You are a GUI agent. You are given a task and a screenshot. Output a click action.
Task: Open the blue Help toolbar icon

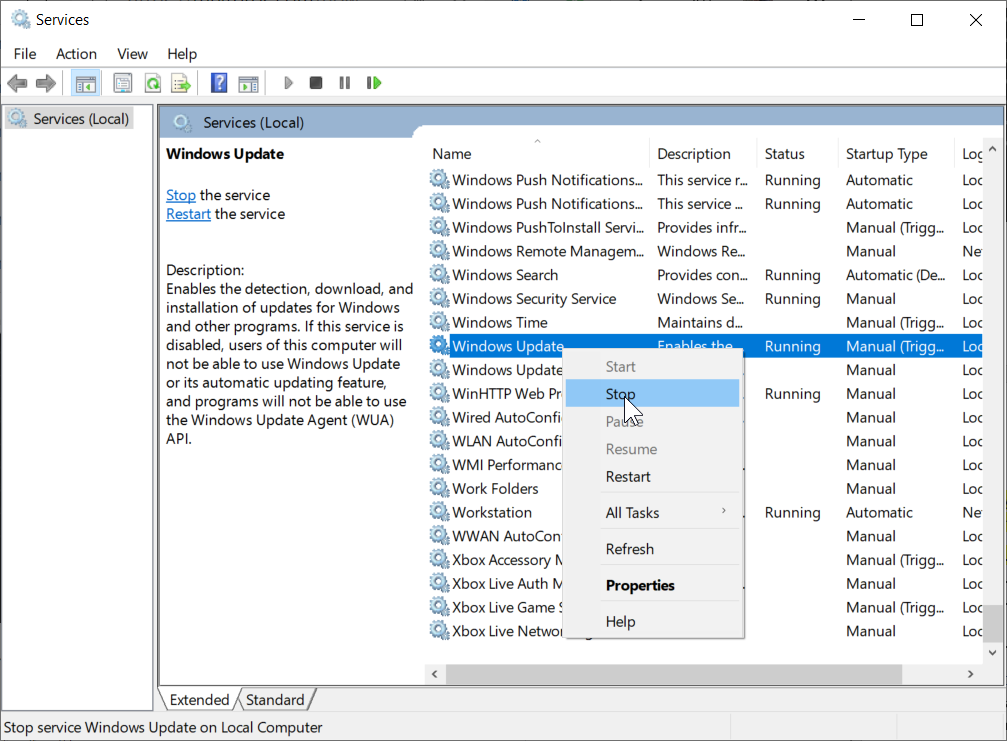tap(219, 83)
